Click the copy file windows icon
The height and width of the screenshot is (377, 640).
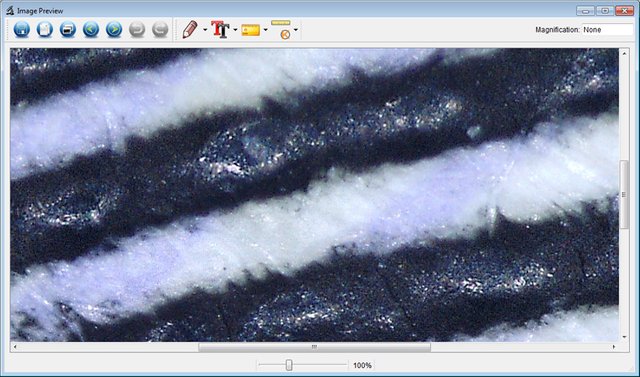pyautogui.click(x=68, y=29)
